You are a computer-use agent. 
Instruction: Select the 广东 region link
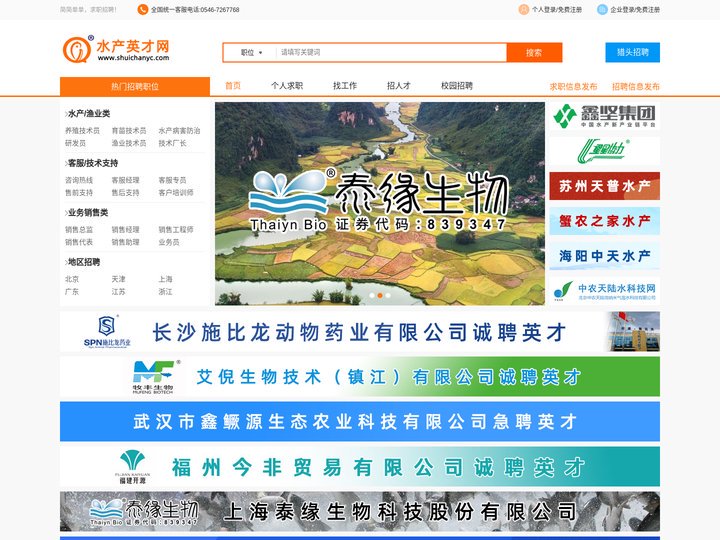tap(72, 292)
